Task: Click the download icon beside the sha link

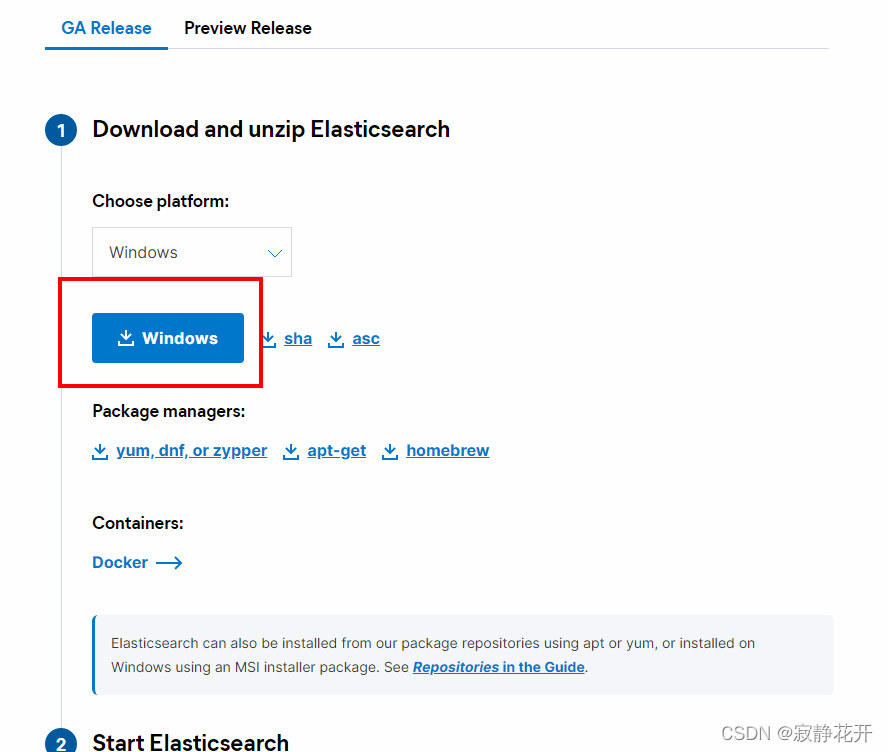Action: pyautogui.click(x=269, y=339)
